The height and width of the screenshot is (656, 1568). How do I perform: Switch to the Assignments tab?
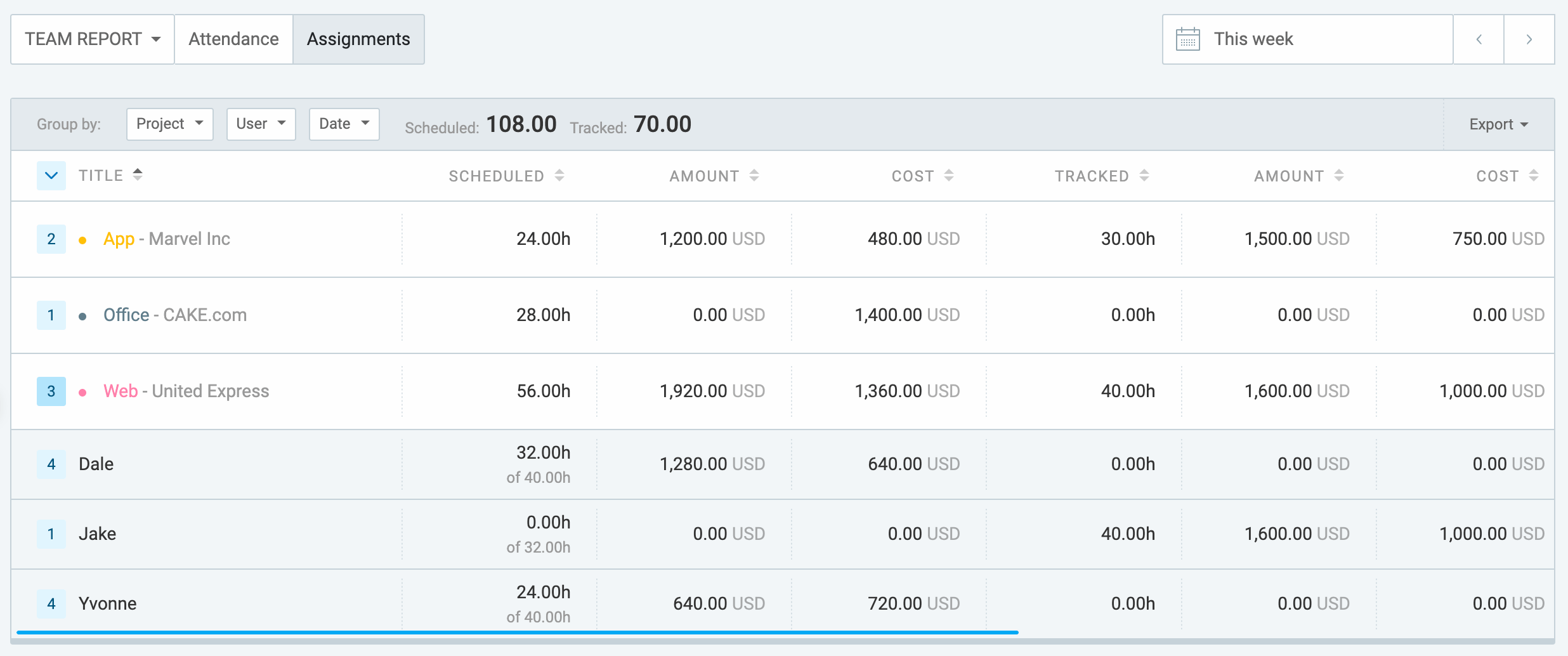click(358, 39)
